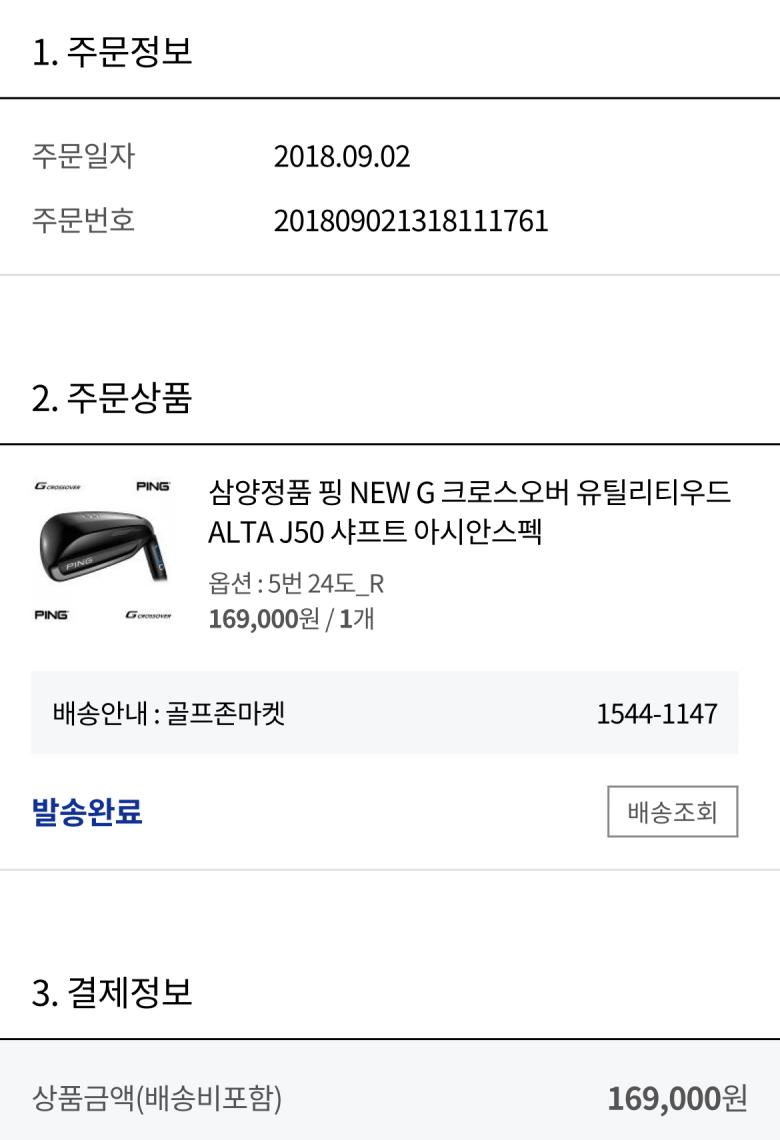Tap the 3. 결제정보 section heading
Screen dimensions: 780x1140
(x=112, y=992)
